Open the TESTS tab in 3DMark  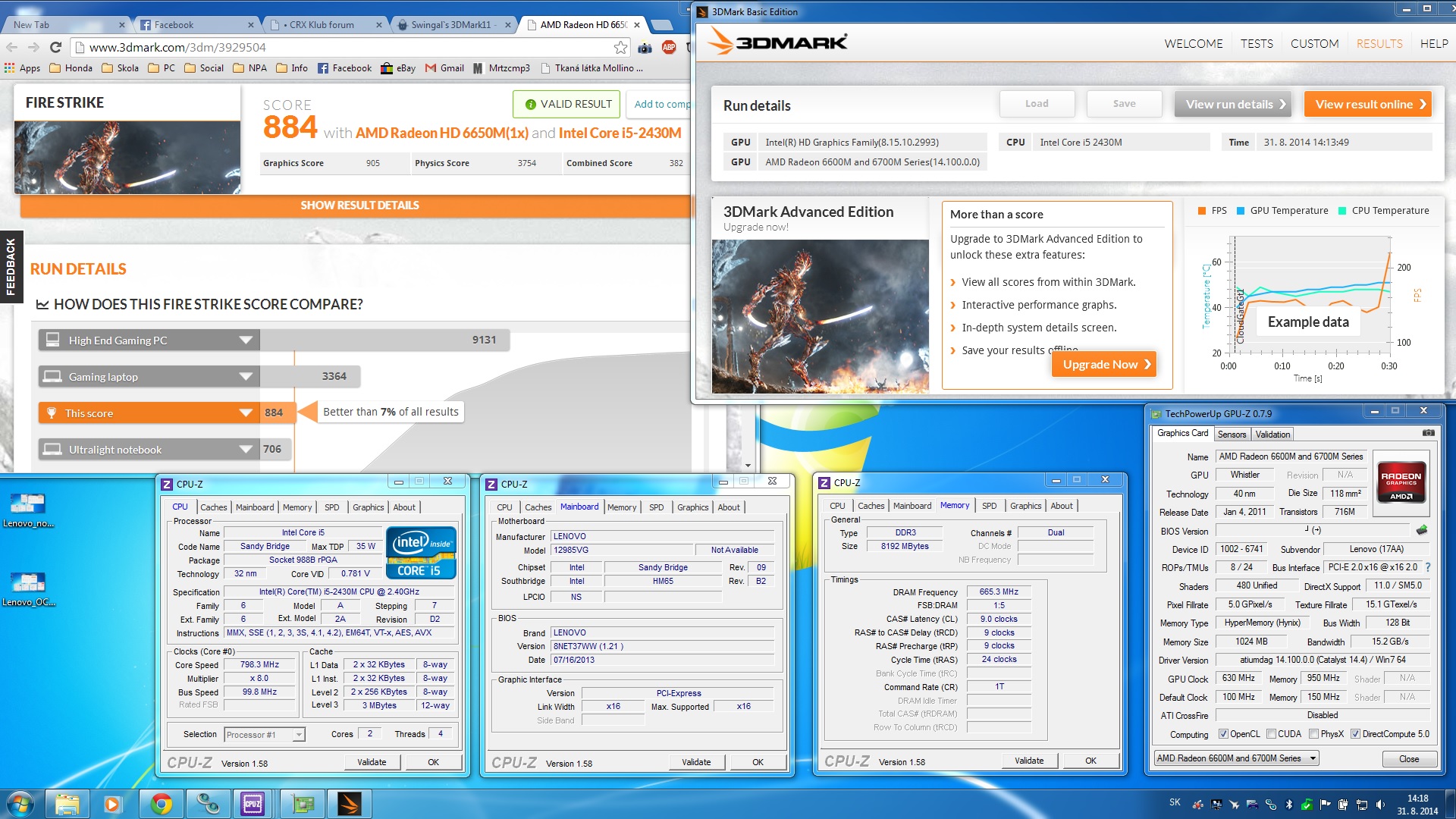click(x=1257, y=43)
